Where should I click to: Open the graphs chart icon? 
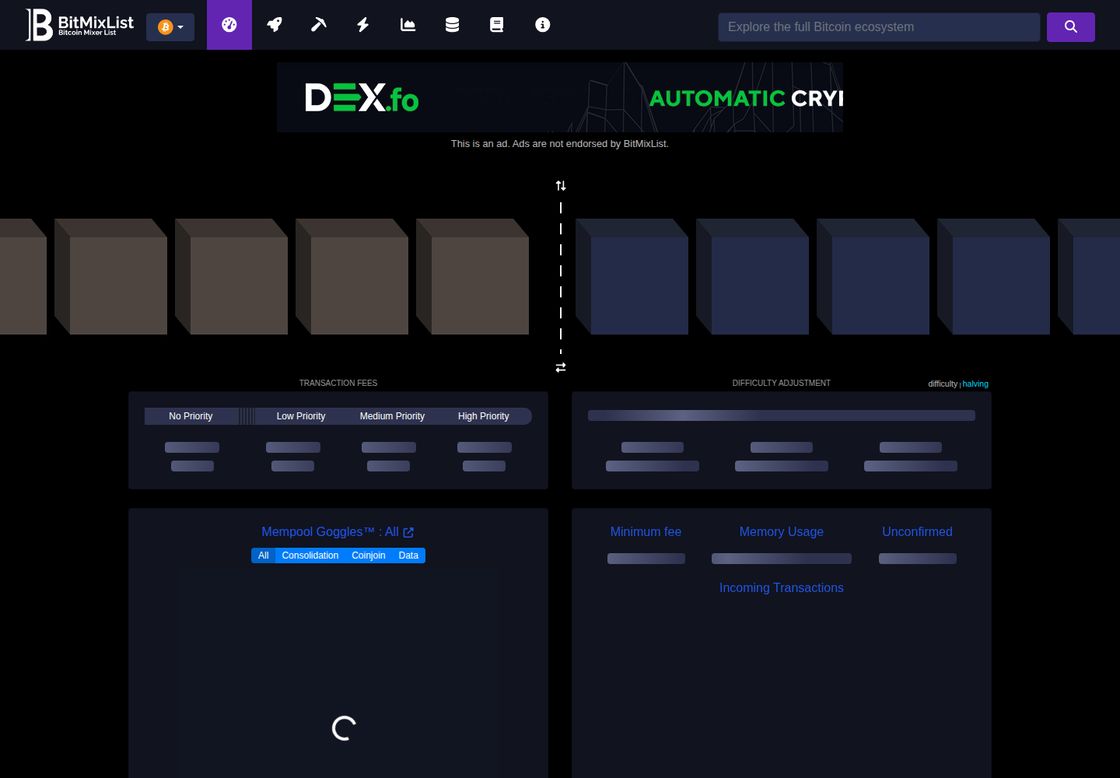[408, 25]
